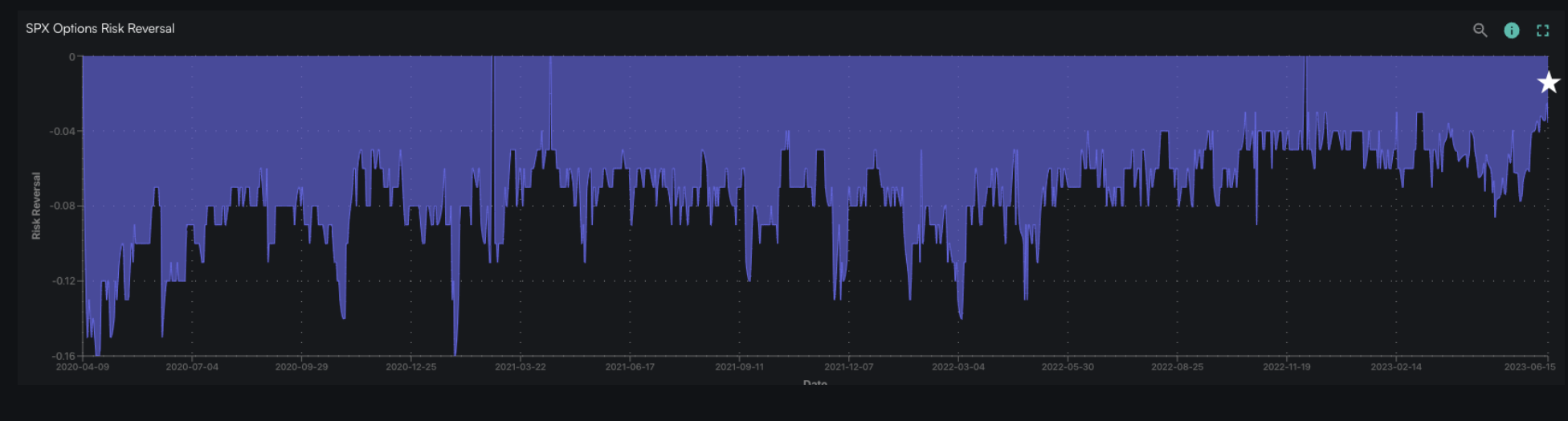
Task: Click the zoom-out magnifier icon
Action: coord(1480,31)
